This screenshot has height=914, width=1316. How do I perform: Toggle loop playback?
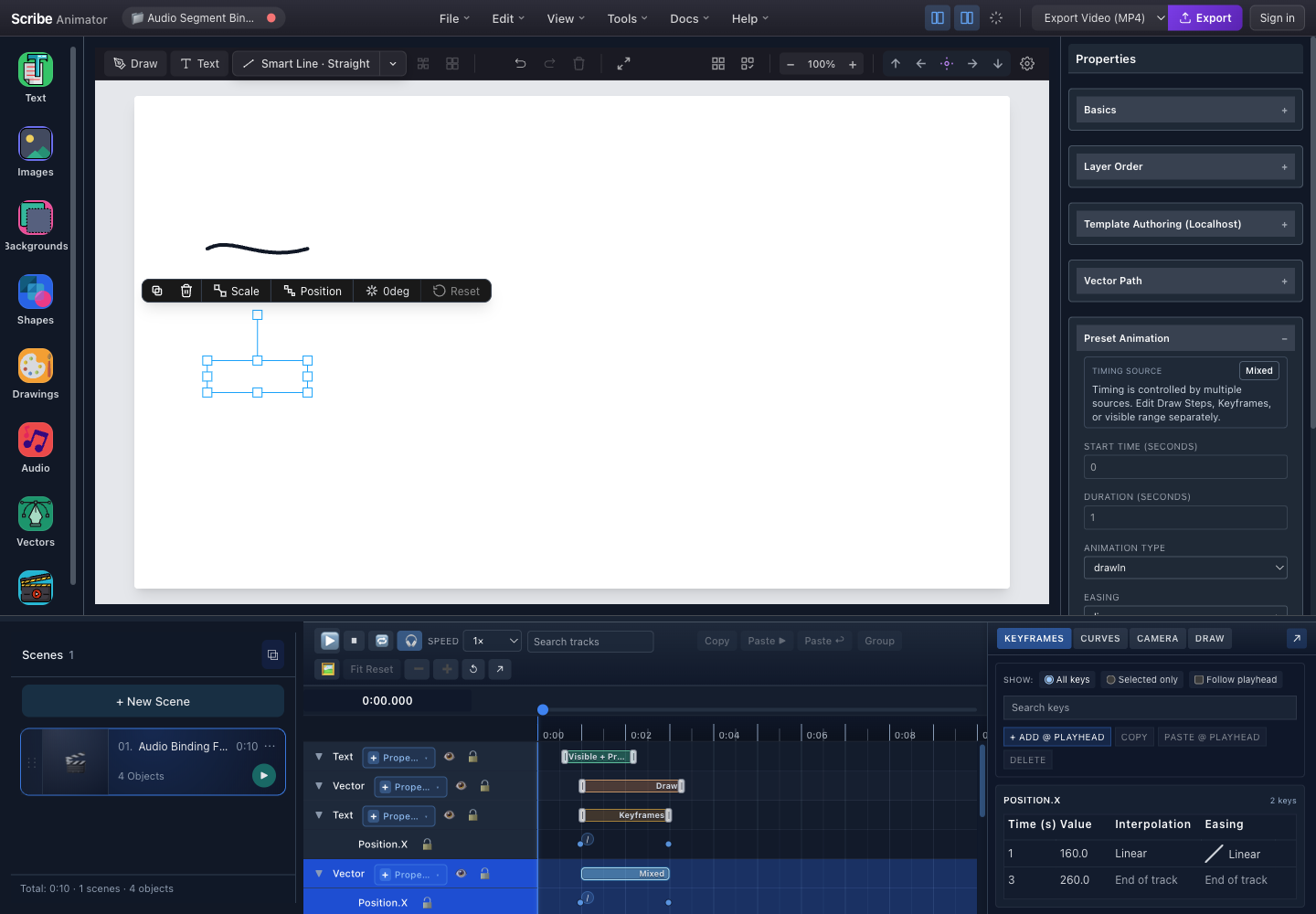382,641
